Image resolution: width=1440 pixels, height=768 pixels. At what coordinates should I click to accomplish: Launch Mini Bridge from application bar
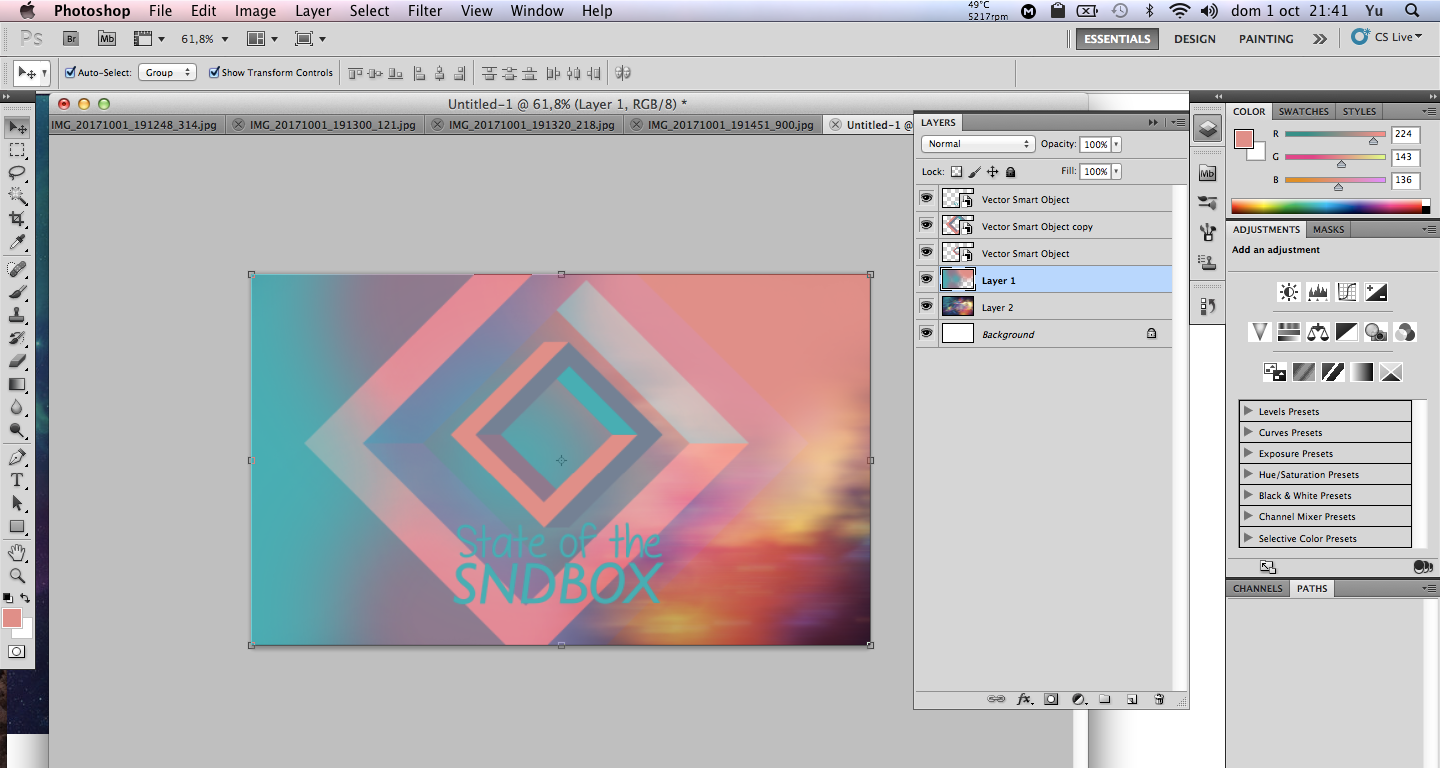click(107, 39)
